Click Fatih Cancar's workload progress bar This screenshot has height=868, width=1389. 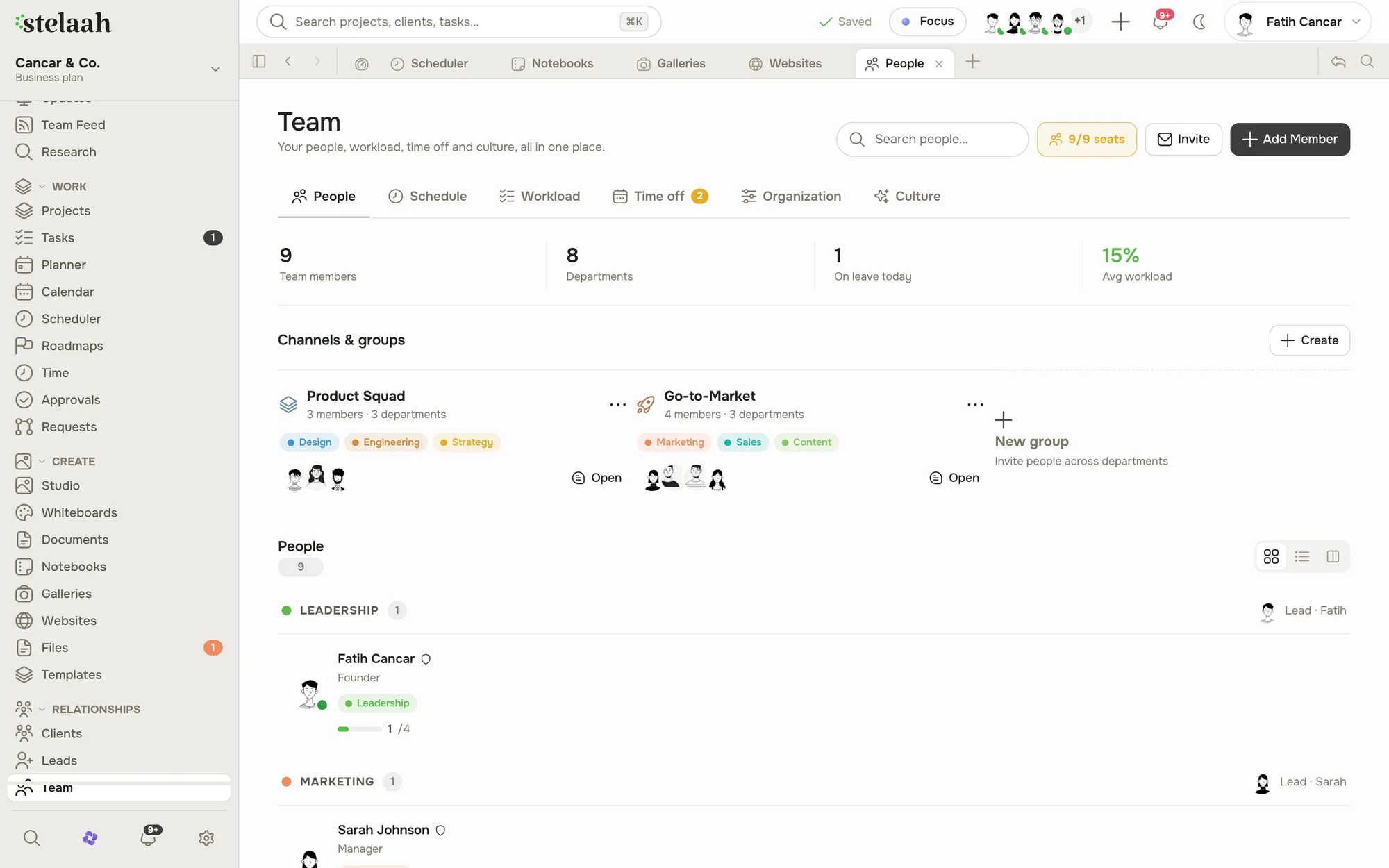pos(359,729)
